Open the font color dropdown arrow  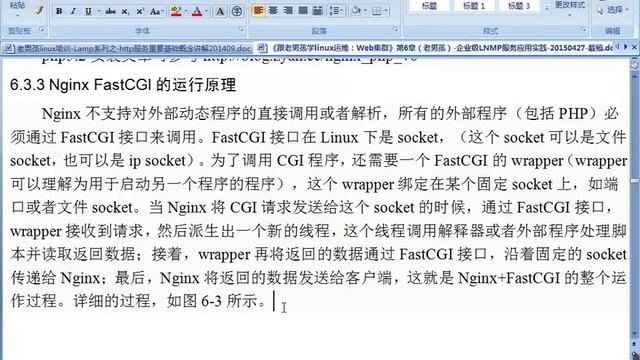coord(207,11)
